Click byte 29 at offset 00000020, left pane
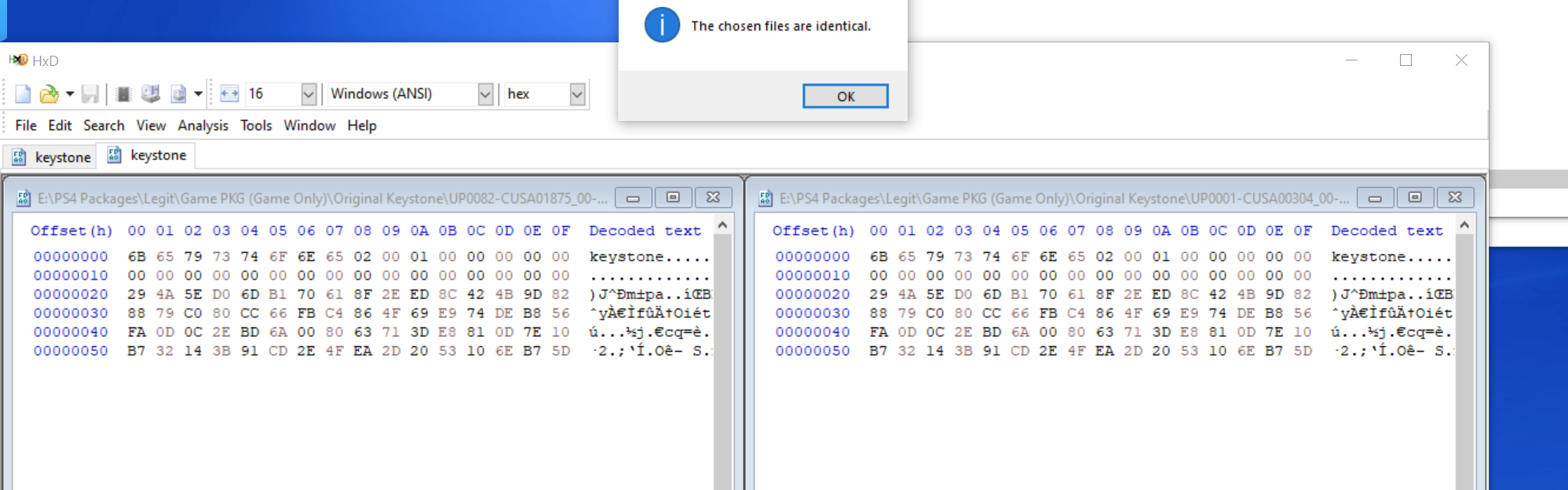Image resolution: width=1568 pixels, height=490 pixels. point(137,294)
